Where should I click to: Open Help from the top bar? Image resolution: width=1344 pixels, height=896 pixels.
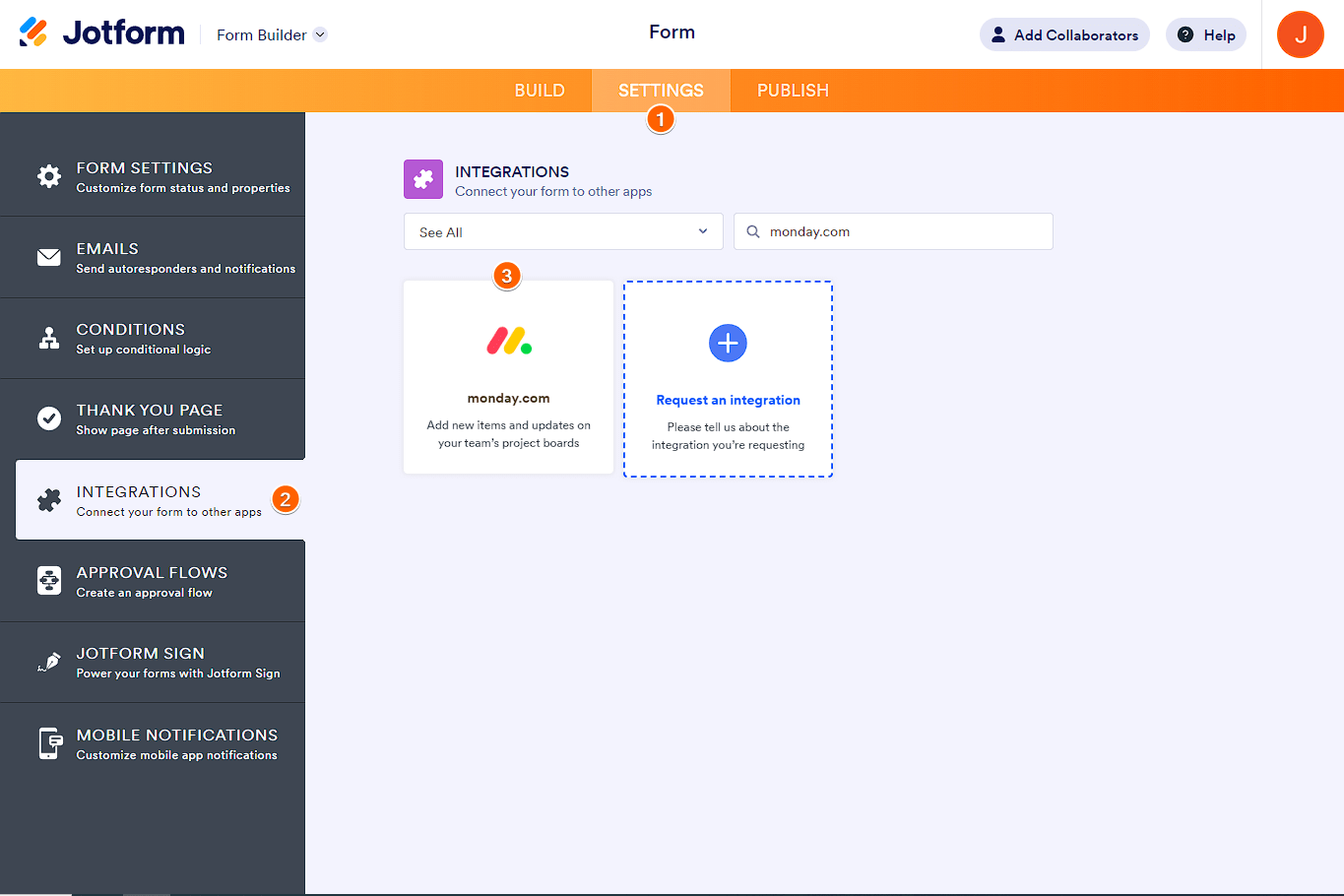[x=1205, y=34]
